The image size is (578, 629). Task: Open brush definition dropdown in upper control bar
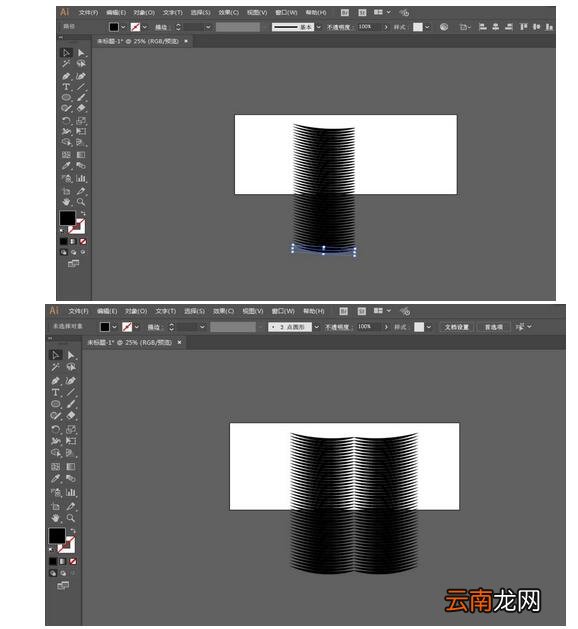point(318,27)
